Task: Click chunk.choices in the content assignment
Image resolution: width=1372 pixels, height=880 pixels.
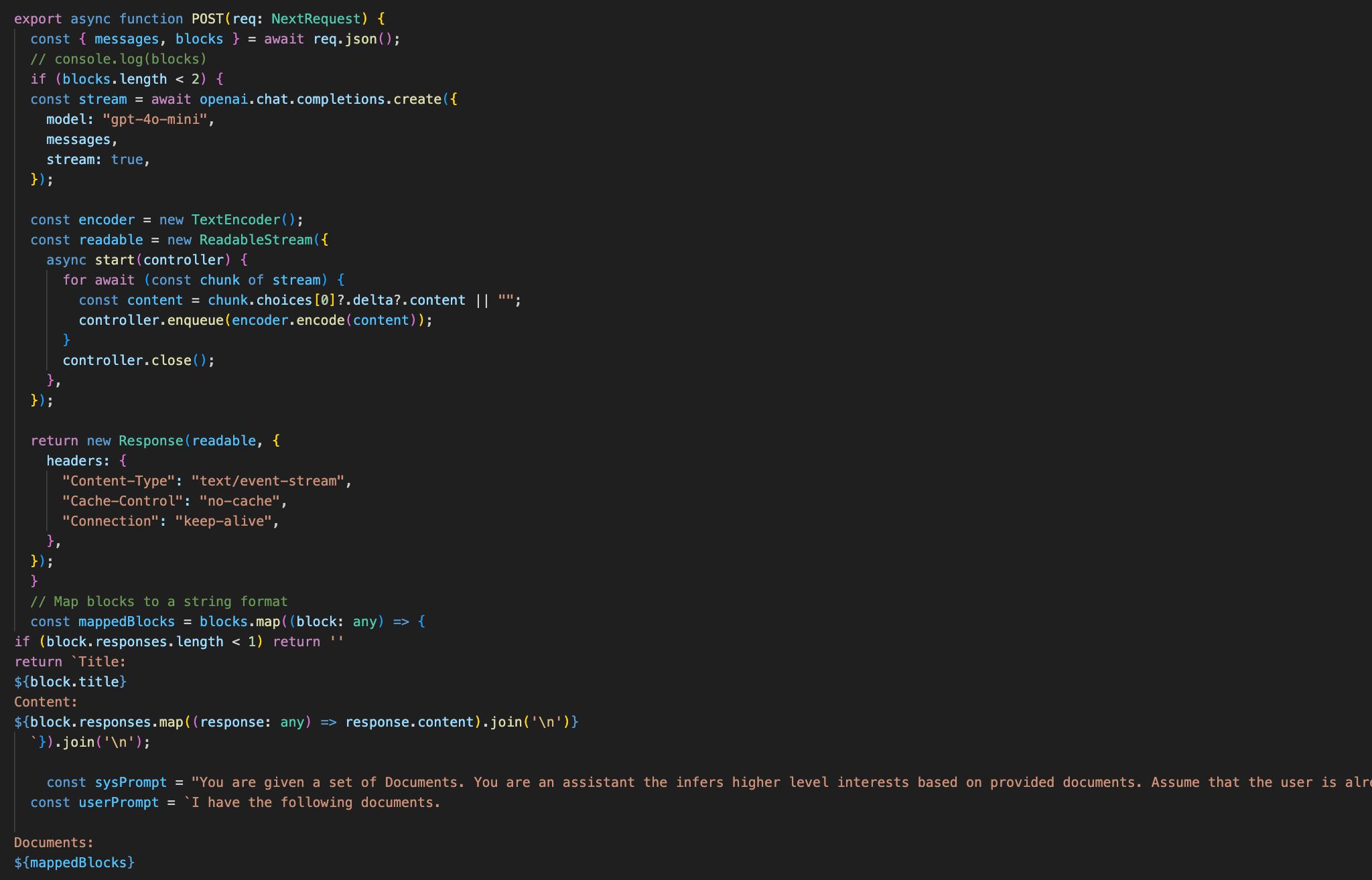Action: coord(260,300)
